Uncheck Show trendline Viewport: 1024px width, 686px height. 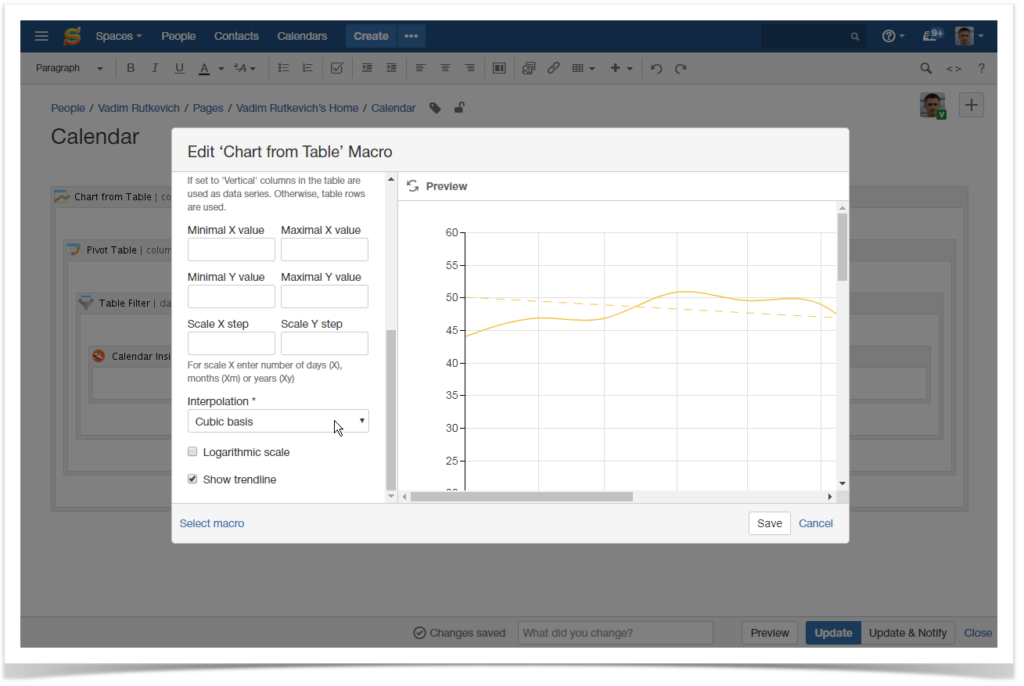click(192, 479)
